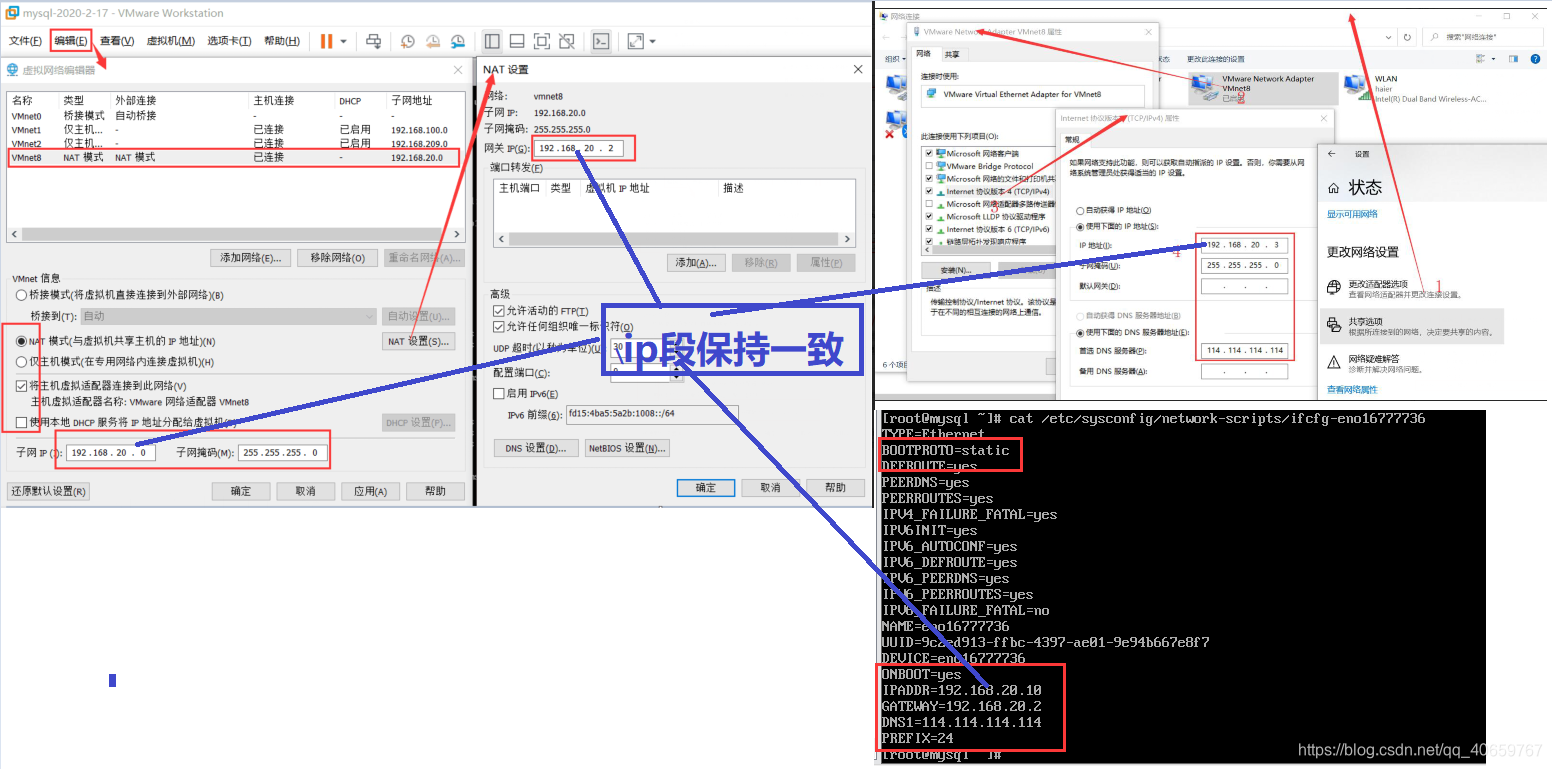
Task: Click the 还原默认设置(R) button
Action: 48,491
